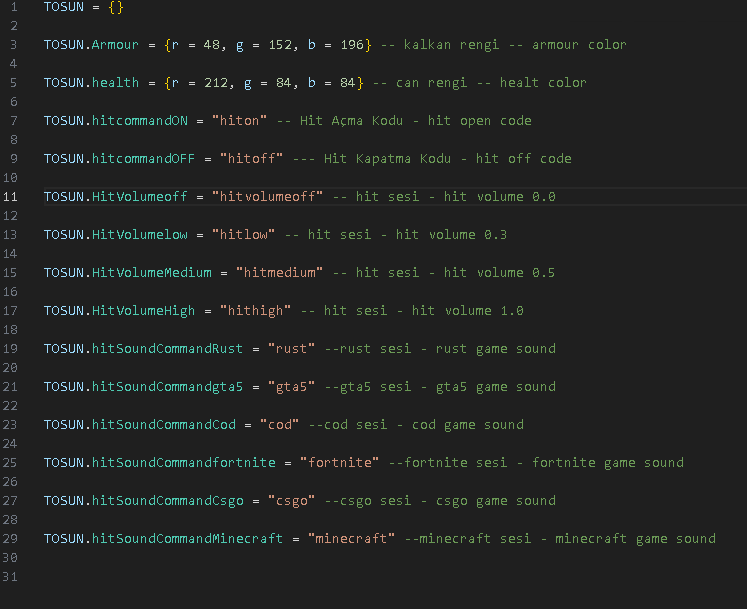Click the "hiton" string value

click(239, 121)
